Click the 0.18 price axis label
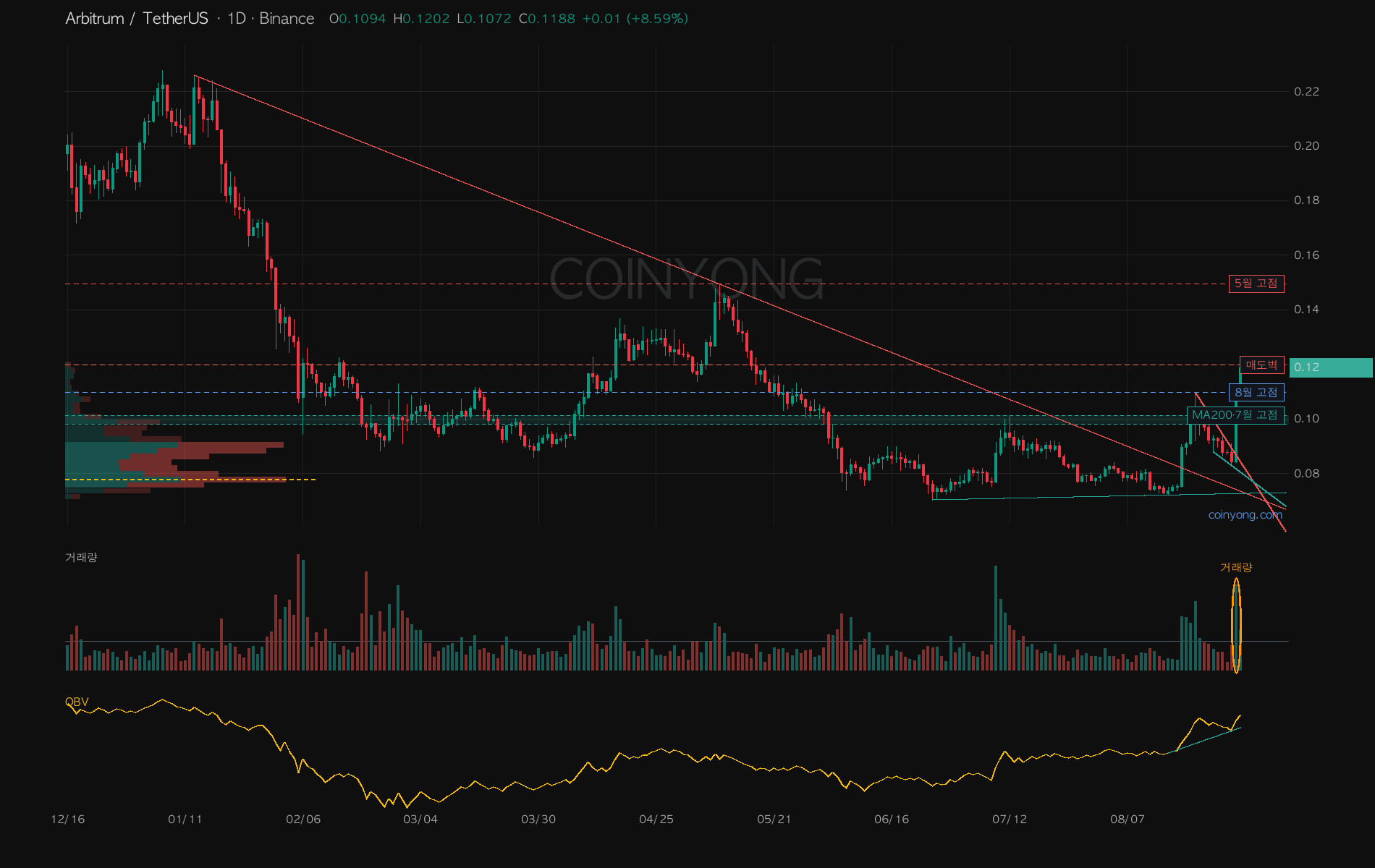 click(x=1306, y=200)
